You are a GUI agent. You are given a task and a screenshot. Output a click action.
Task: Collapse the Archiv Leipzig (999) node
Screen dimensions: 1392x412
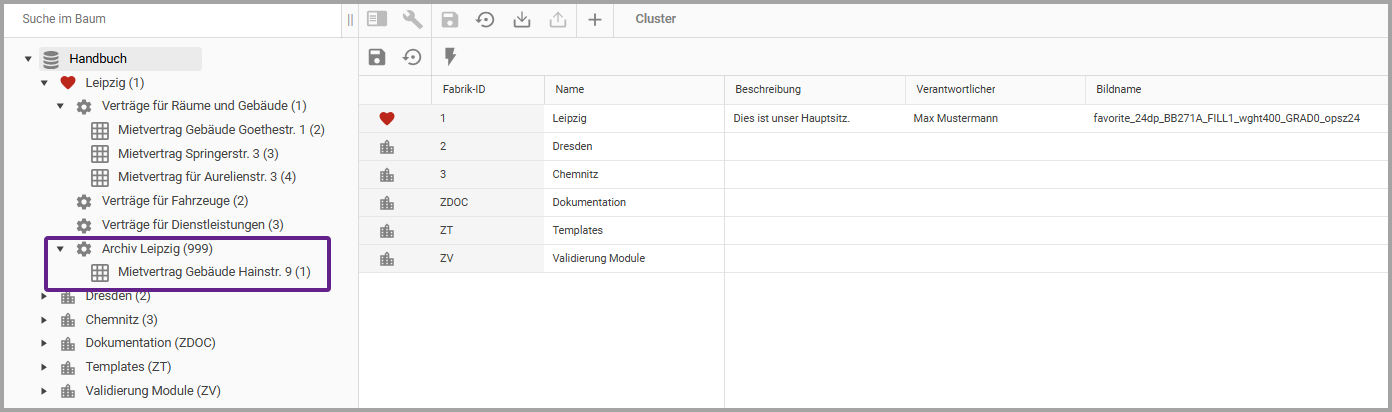tap(60, 248)
